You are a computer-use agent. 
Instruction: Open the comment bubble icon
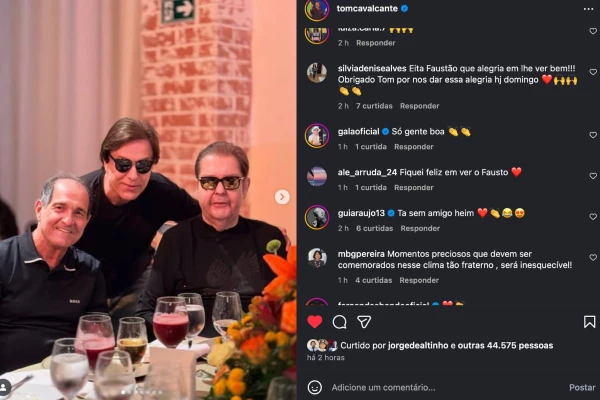click(340, 322)
